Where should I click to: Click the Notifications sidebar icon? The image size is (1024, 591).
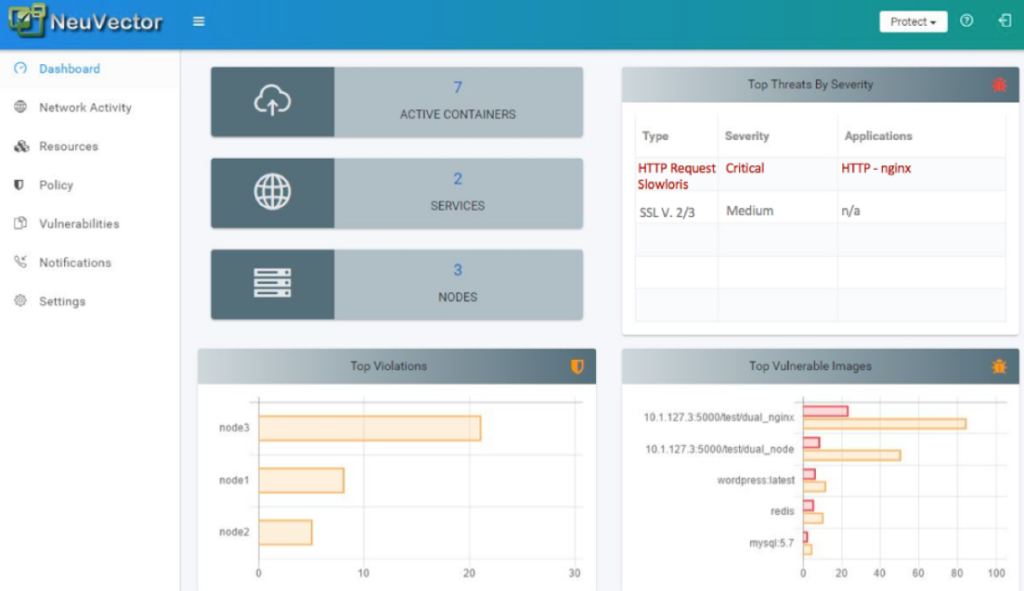point(22,262)
